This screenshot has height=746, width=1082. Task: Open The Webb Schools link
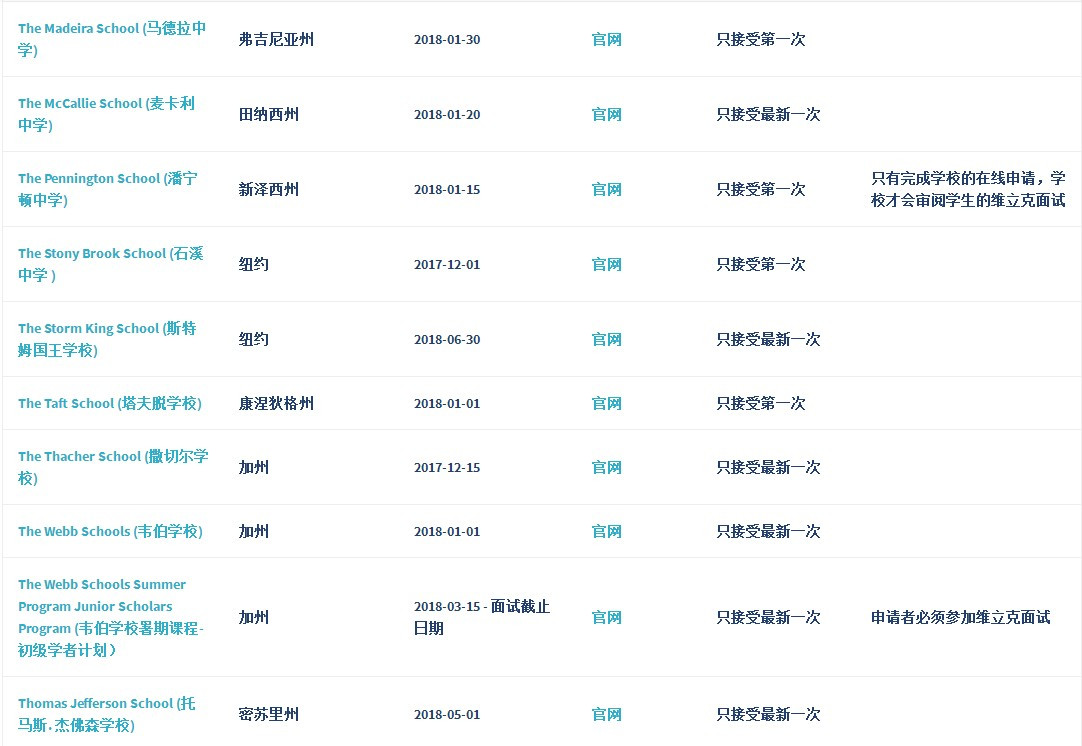pos(110,531)
